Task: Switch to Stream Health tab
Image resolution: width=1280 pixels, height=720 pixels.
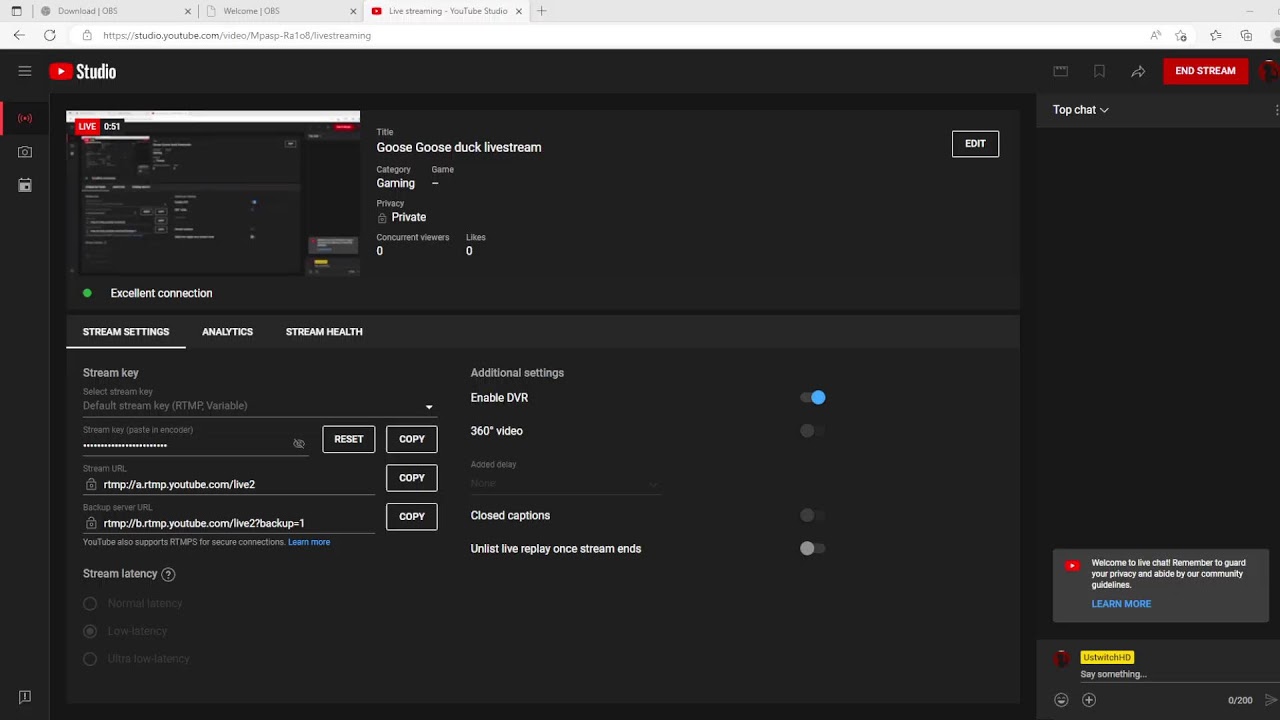Action: point(324,332)
